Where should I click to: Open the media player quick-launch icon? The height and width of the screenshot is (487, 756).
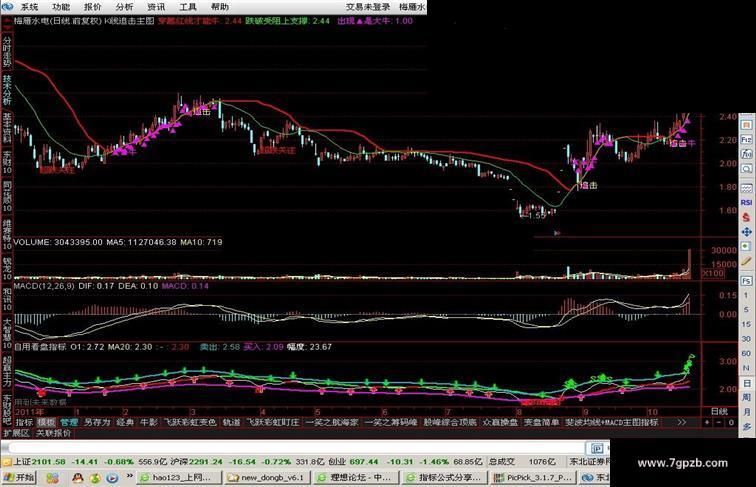click(x=112, y=478)
